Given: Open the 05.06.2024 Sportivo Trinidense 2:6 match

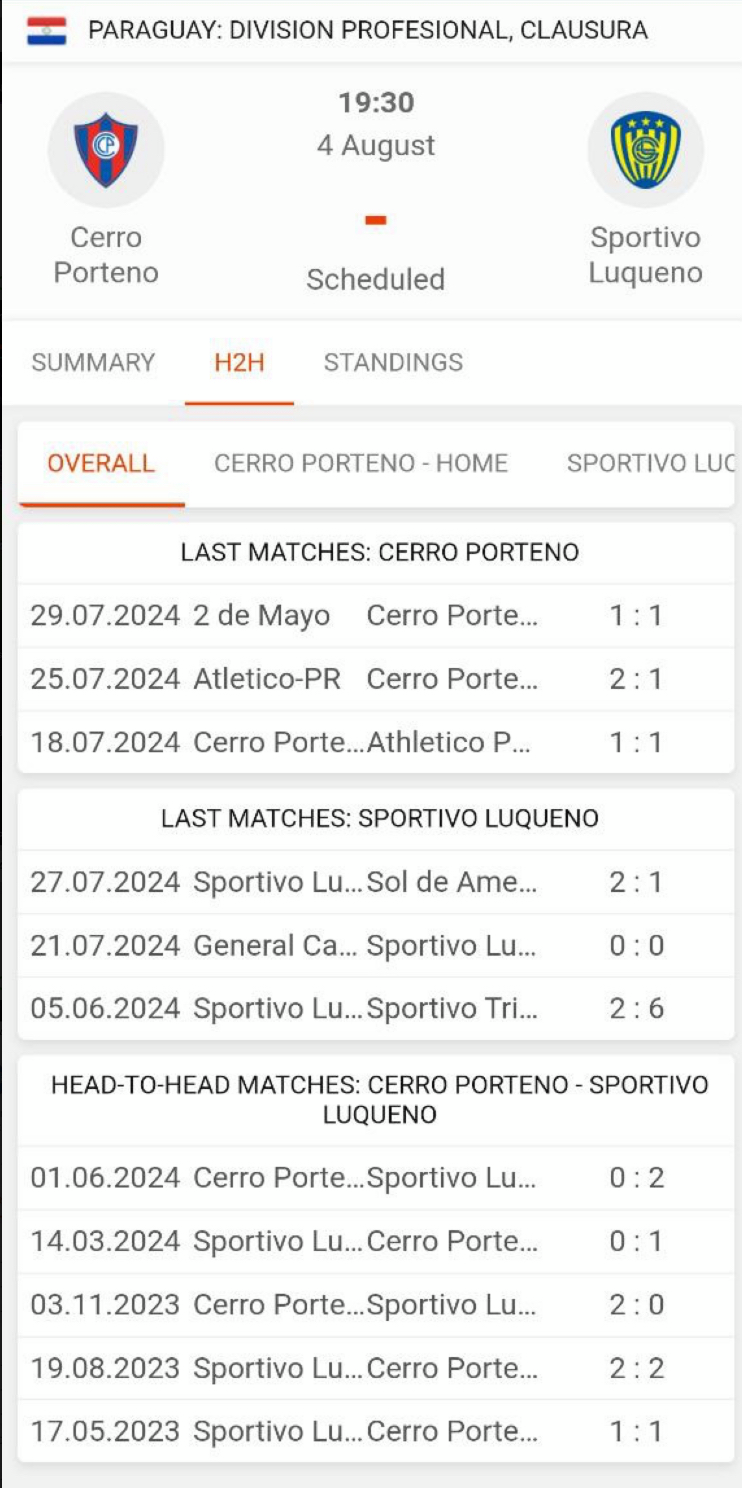Looking at the screenshot, I should (x=376, y=1009).
